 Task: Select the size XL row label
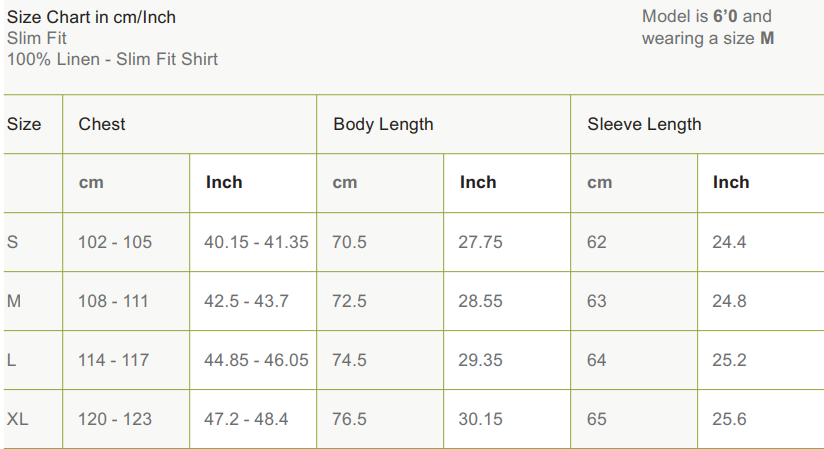point(17,419)
